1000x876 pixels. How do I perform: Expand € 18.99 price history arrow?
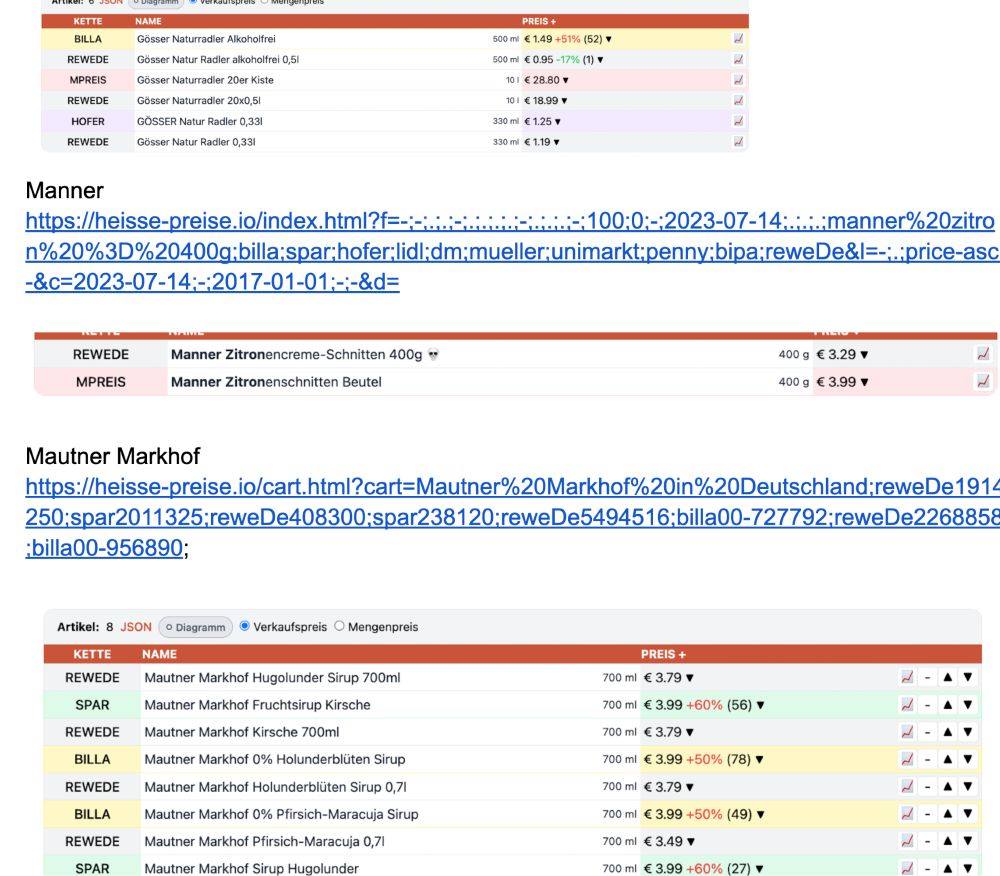(564, 101)
